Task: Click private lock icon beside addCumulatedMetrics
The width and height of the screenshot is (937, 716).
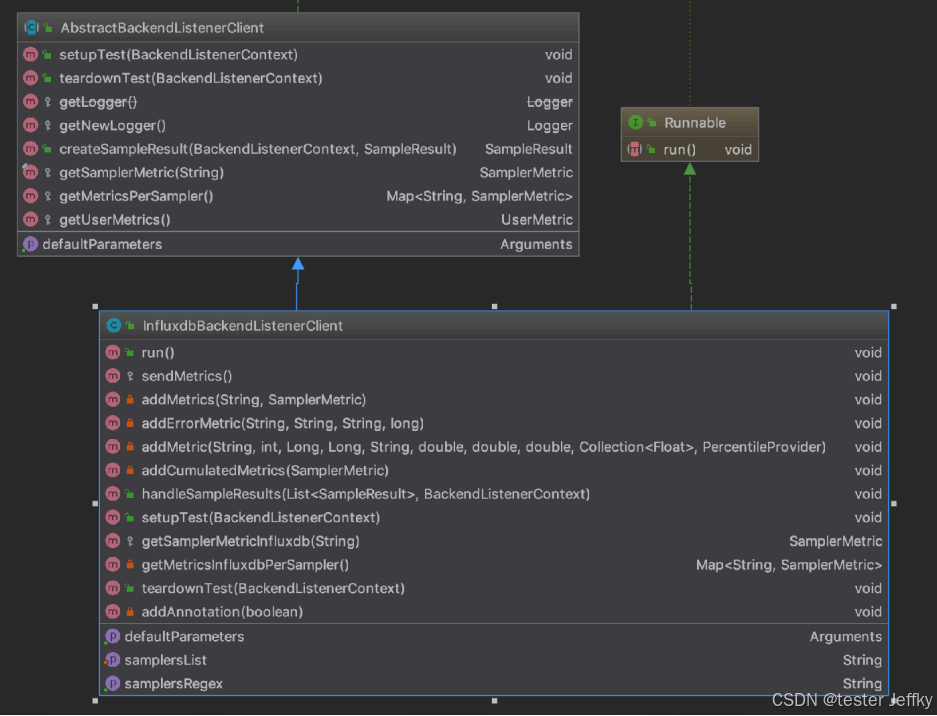Action: [x=130, y=471]
